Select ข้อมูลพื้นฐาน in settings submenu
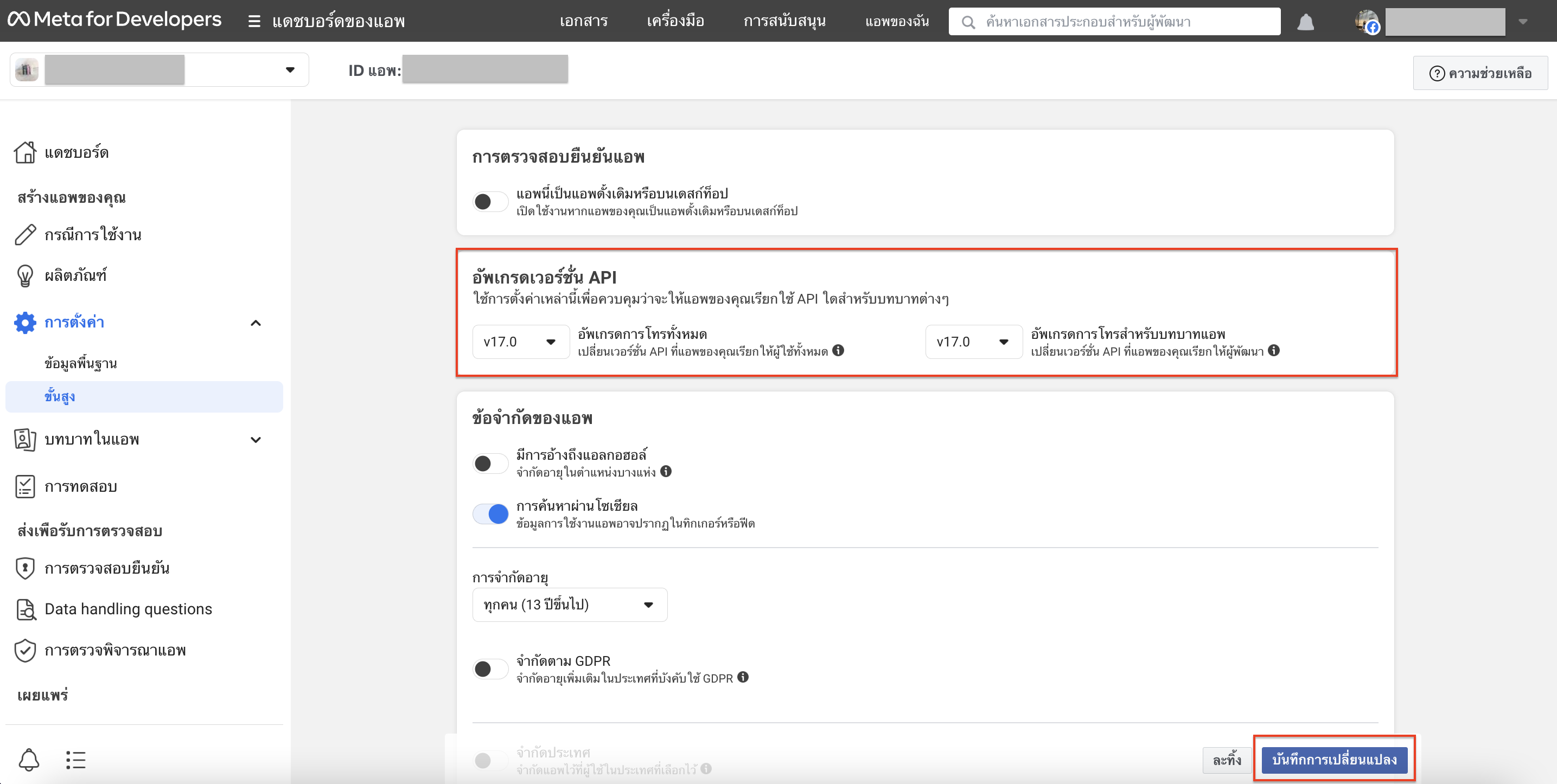The image size is (1557, 784). click(80, 363)
